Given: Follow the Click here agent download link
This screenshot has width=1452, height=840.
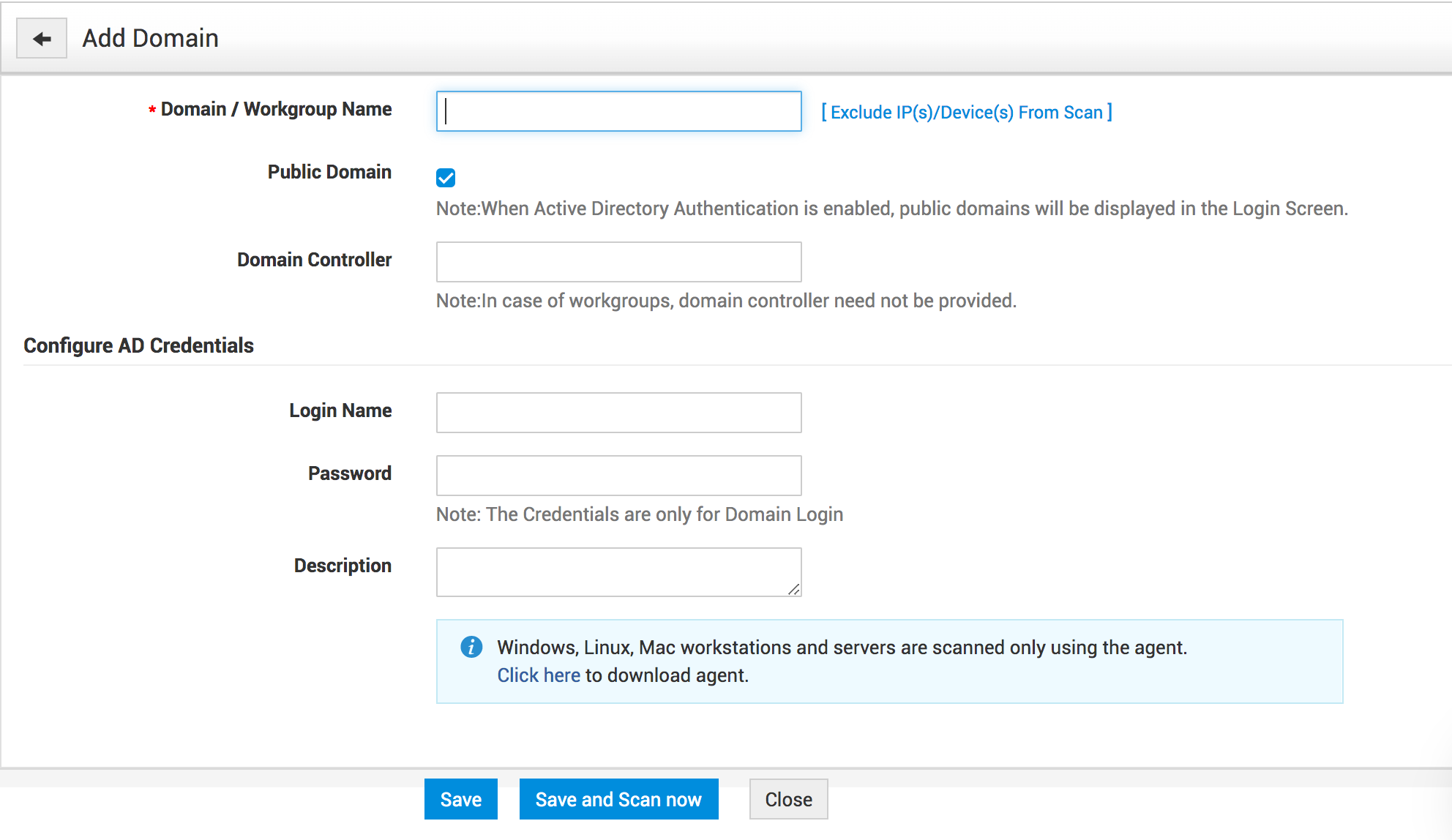Looking at the screenshot, I should click(x=539, y=675).
